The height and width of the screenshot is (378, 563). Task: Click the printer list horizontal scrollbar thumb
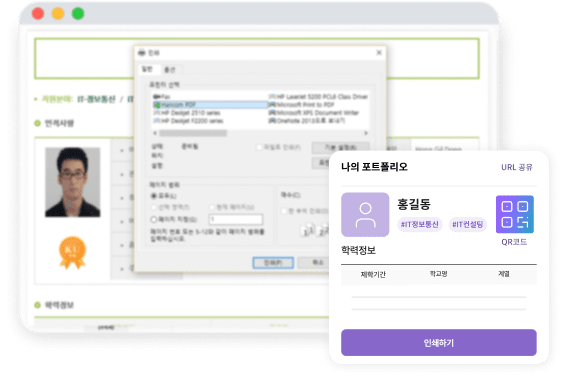pyautogui.click(x=193, y=133)
